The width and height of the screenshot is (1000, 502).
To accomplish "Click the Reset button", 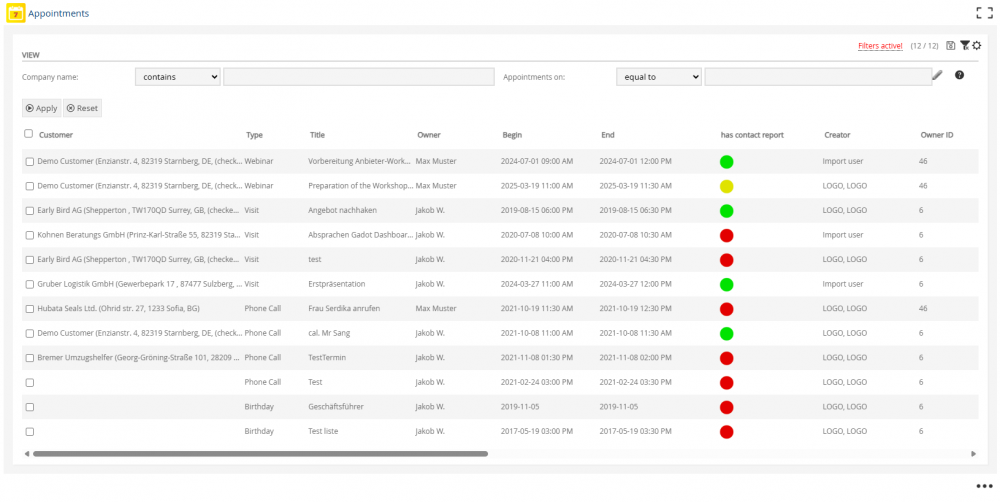I will click(x=82, y=108).
